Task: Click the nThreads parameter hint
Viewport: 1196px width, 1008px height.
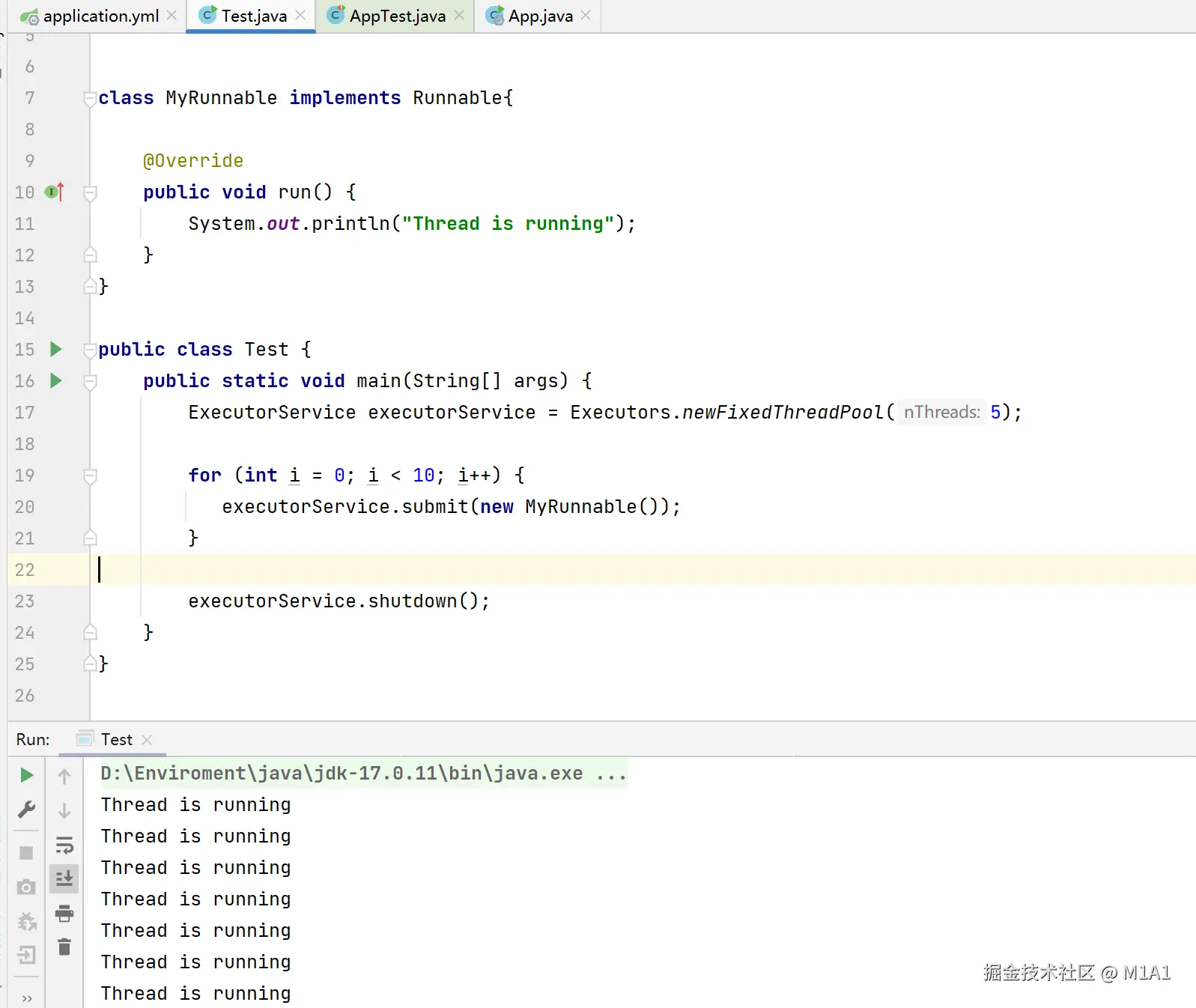Action: [942, 413]
